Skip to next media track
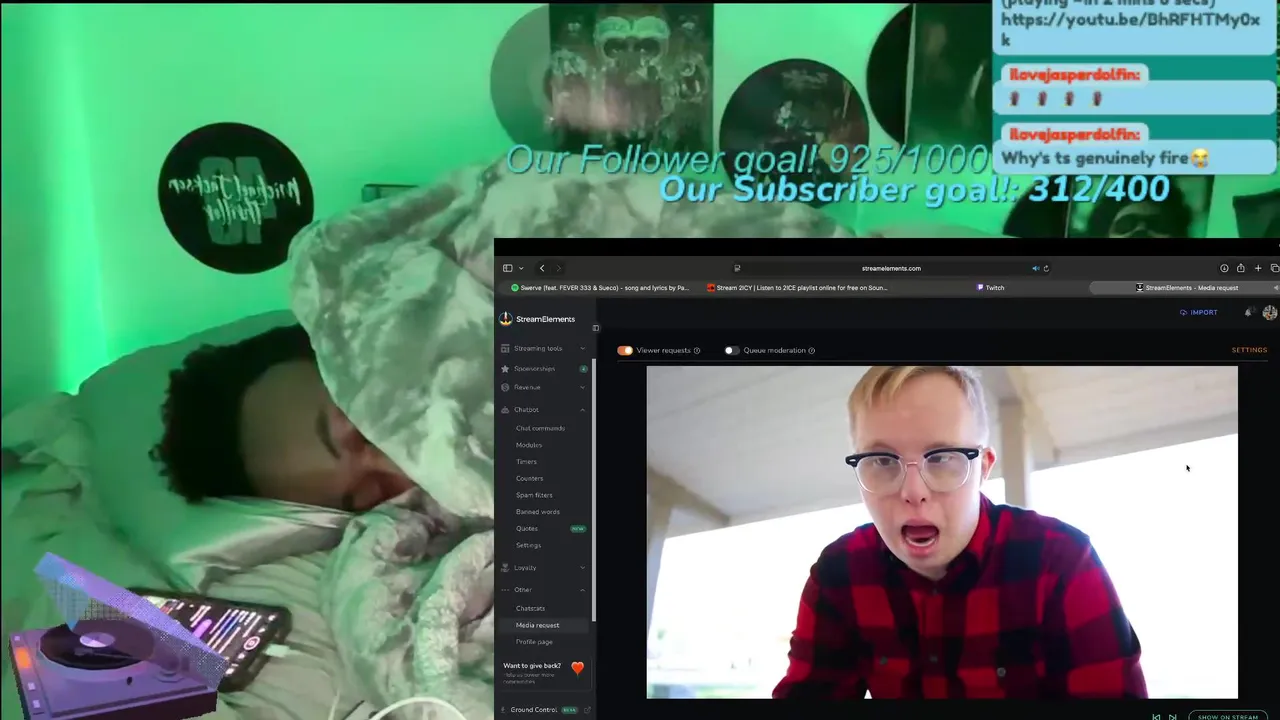Screen dimensions: 1280x720 click(1173, 716)
